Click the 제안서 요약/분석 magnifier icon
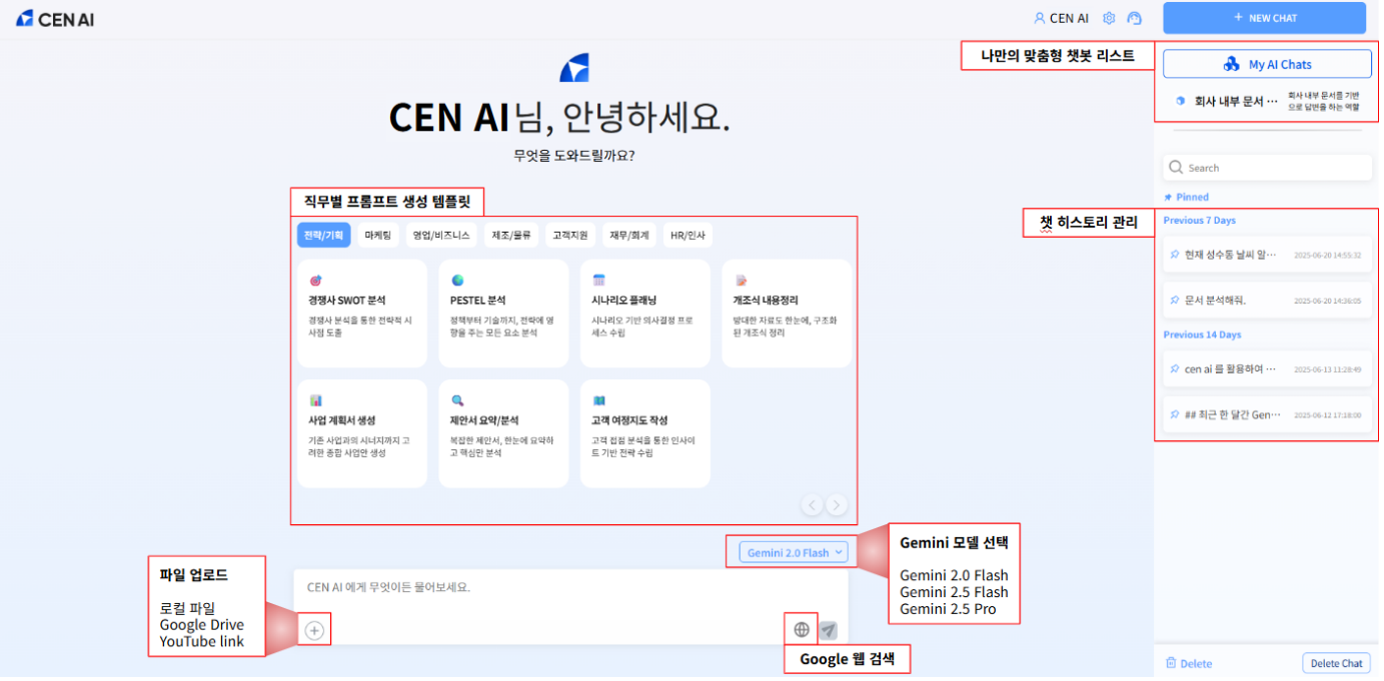This screenshot has height=681, width=1384. pos(457,400)
